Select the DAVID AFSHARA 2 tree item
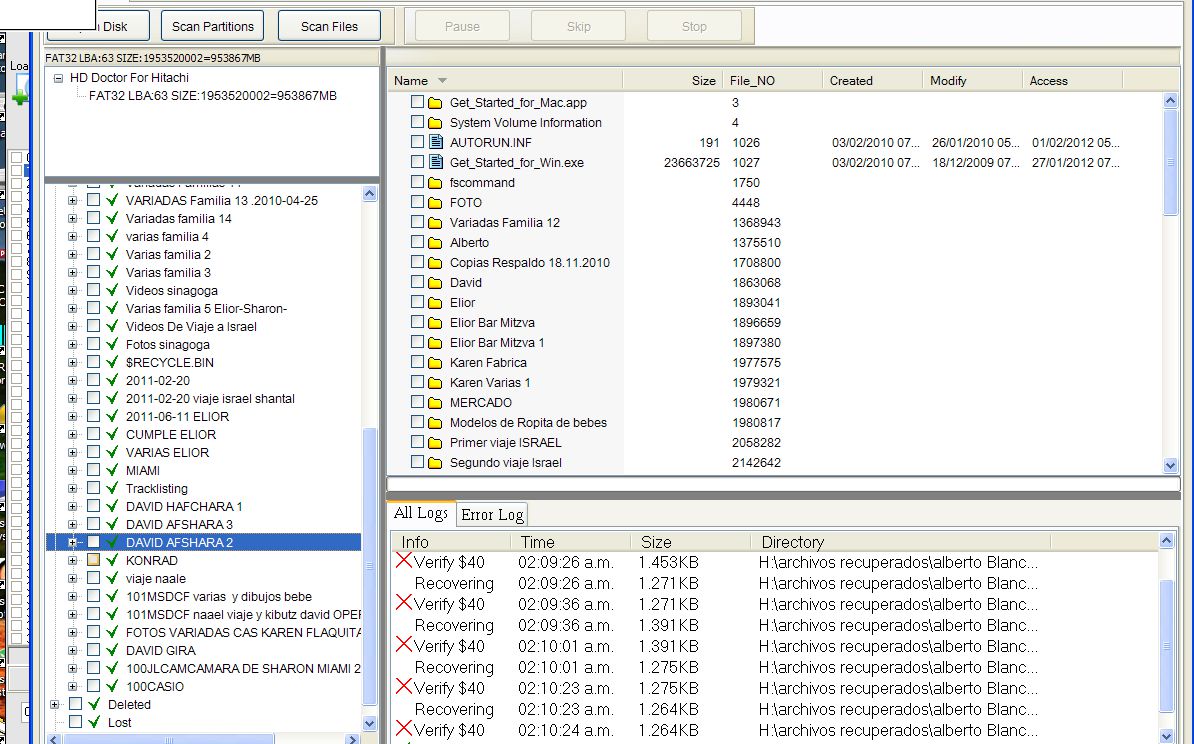The image size is (1194, 744). pyautogui.click(x=179, y=542)
